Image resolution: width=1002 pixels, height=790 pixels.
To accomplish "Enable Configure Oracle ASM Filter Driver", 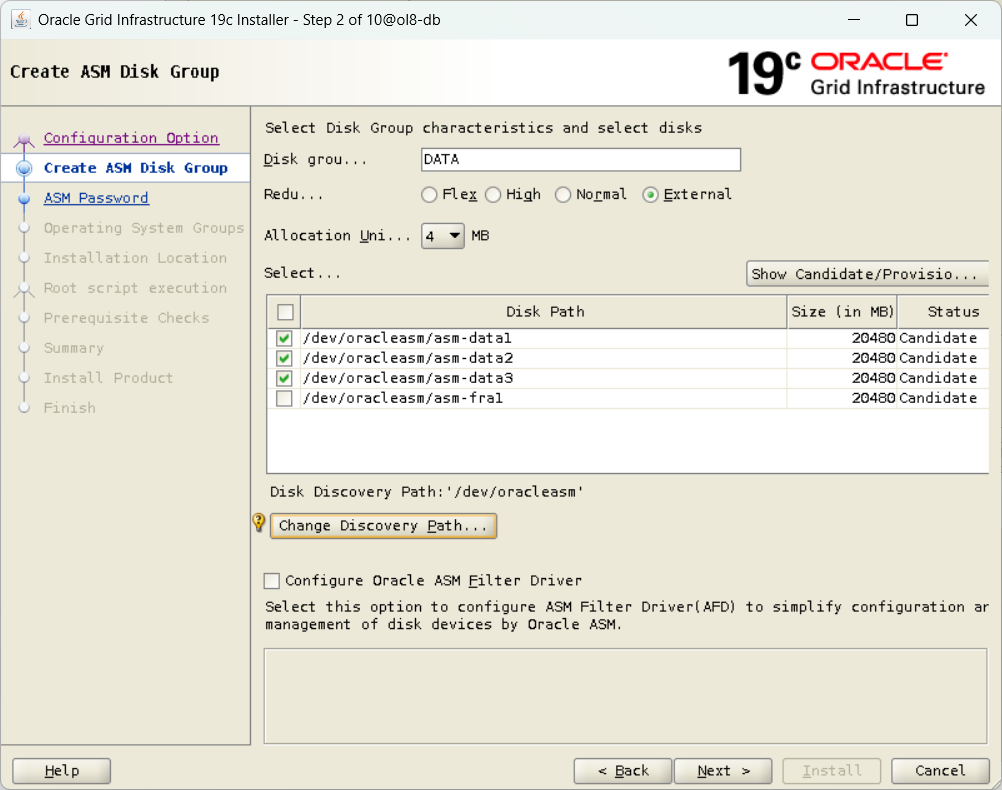I will coord(272,580).
